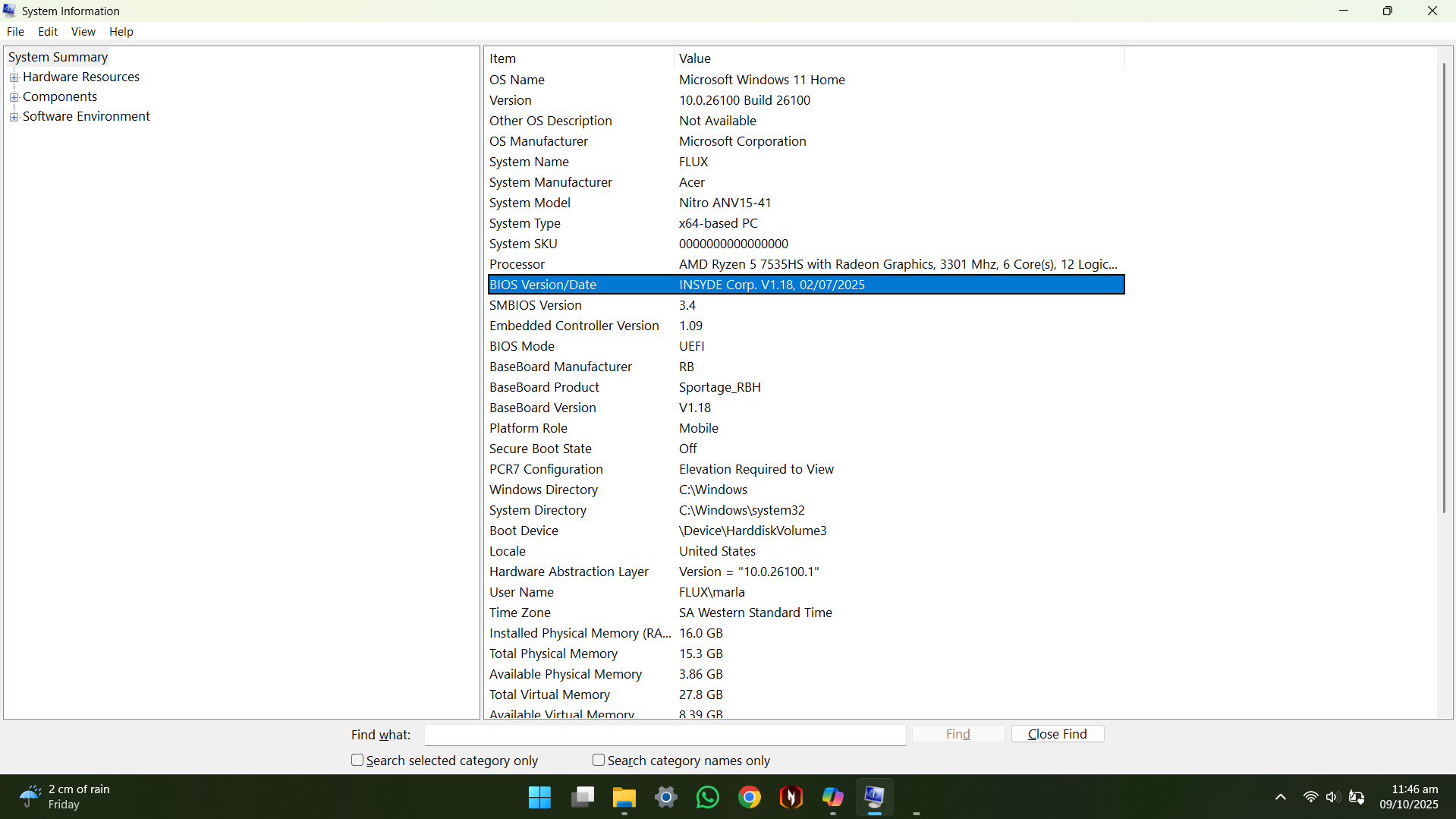1456x819 pixels.
Task: Select the Hardware Resources category label
Action: pyautogui.click(x=81, y=77)
